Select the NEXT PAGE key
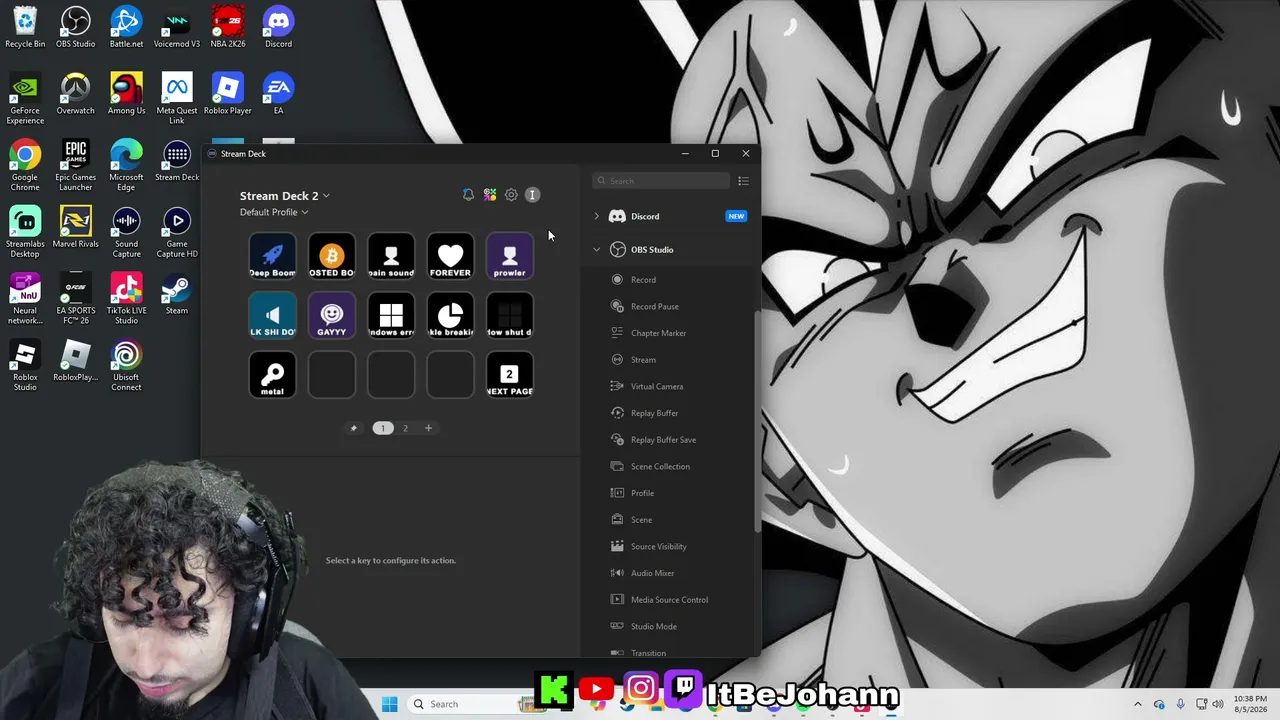 510,375
